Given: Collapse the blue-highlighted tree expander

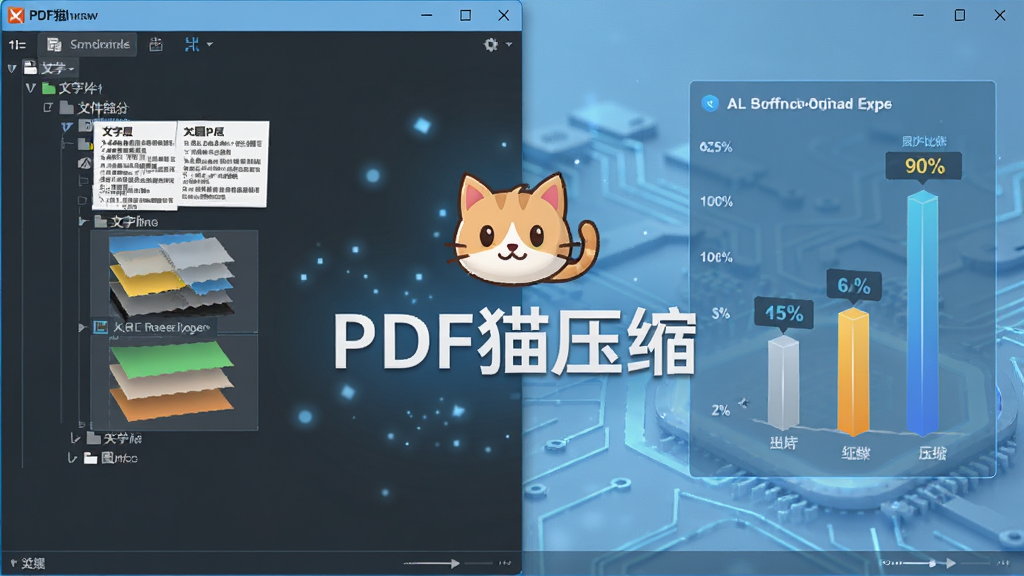Looking at the screenshot, I should (x=67, y=126).
